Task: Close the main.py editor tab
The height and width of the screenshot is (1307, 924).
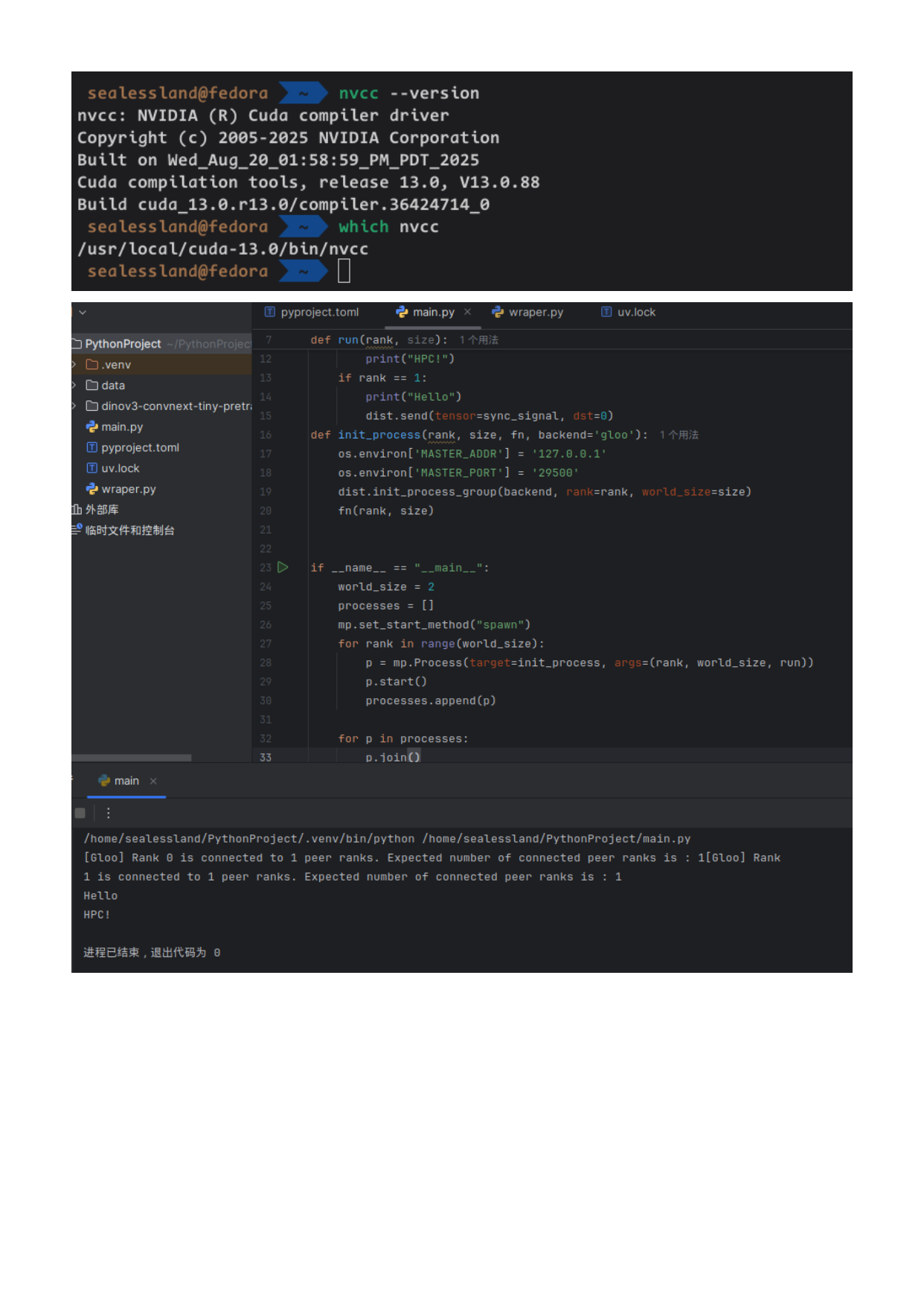Action: tap(468, 312)
